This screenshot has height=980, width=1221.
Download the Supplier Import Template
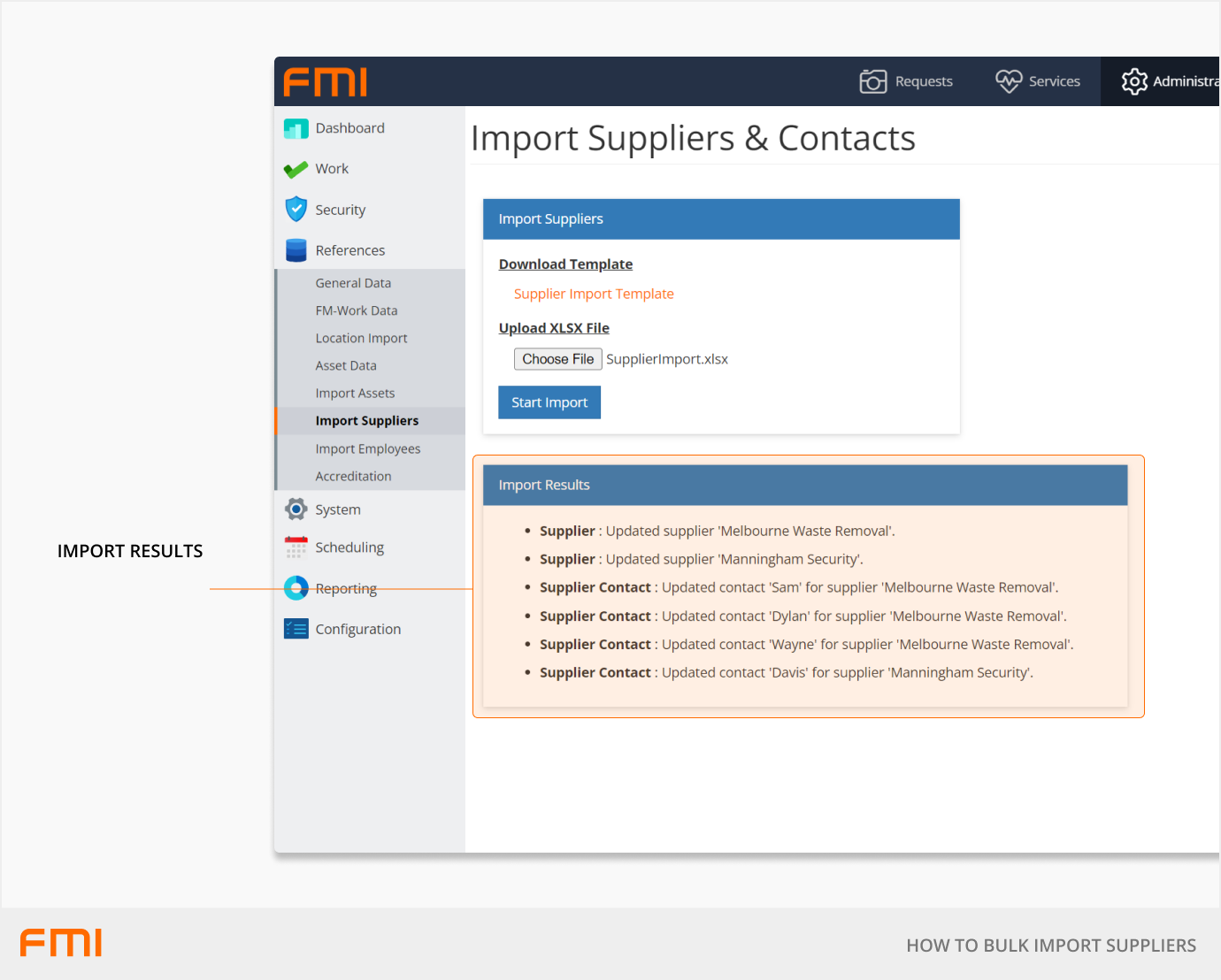click(593, 294)
